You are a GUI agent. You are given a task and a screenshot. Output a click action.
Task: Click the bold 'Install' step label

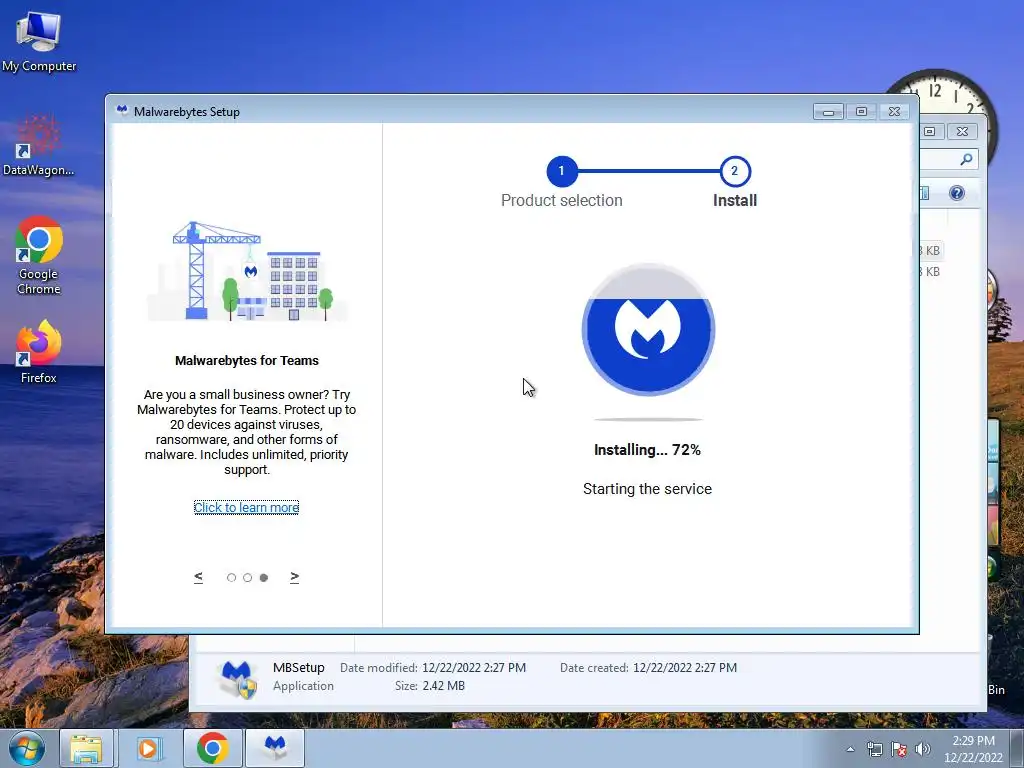735,200
